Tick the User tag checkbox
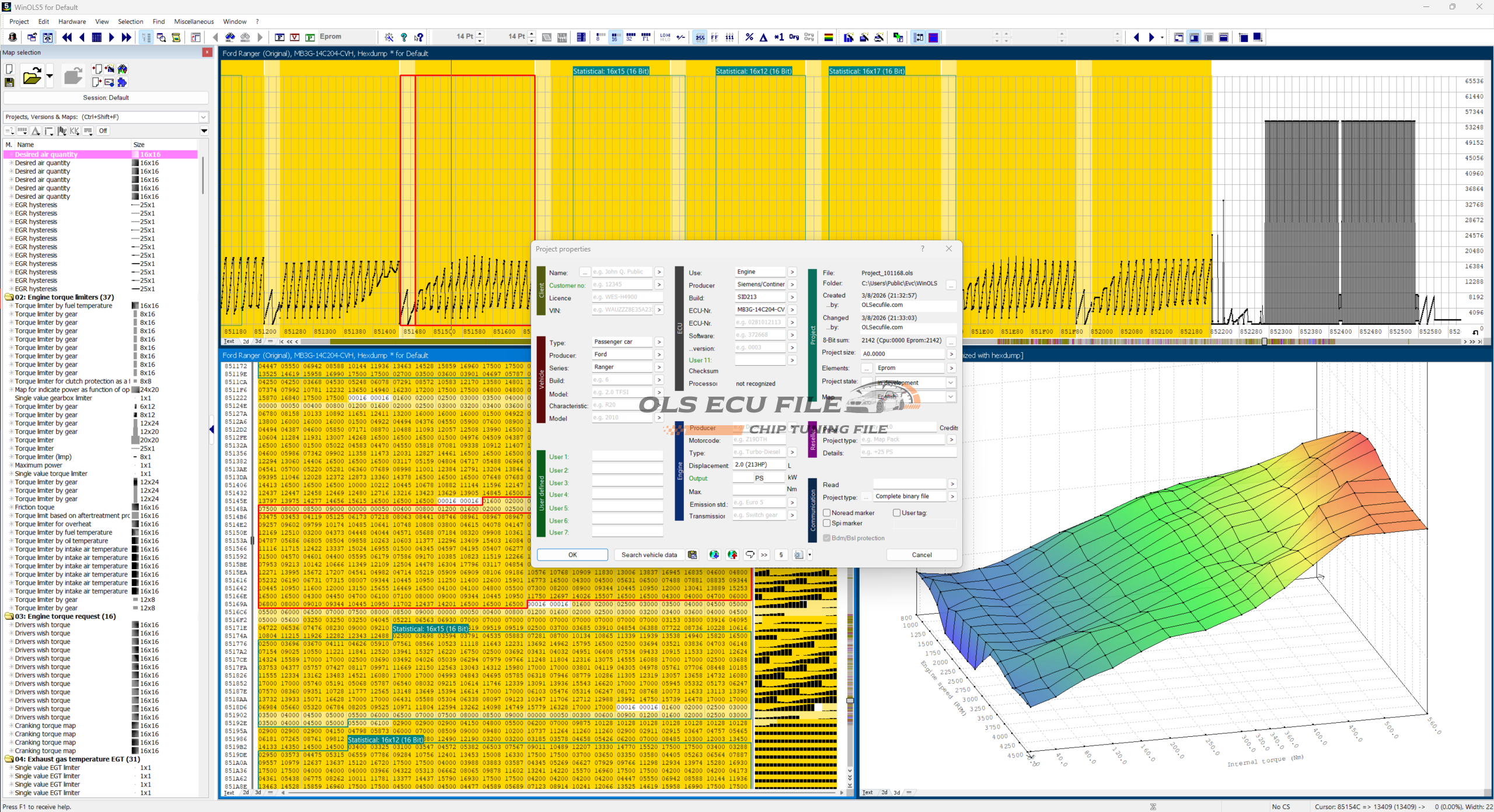This screenshot has width=1494, height=812. point(897,513)
